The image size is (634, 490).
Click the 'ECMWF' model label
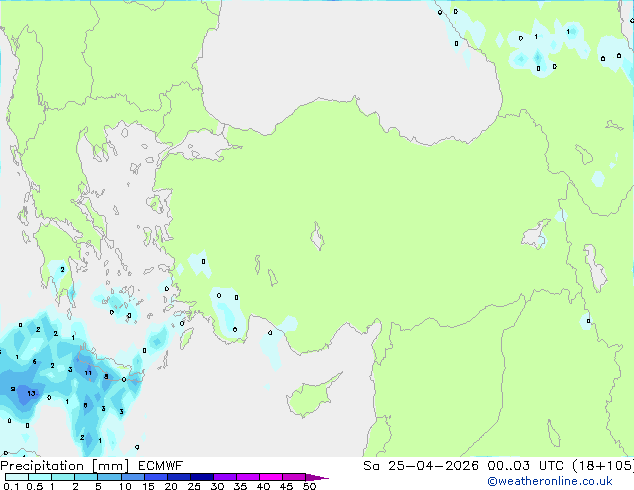click(x=161, y=466)
